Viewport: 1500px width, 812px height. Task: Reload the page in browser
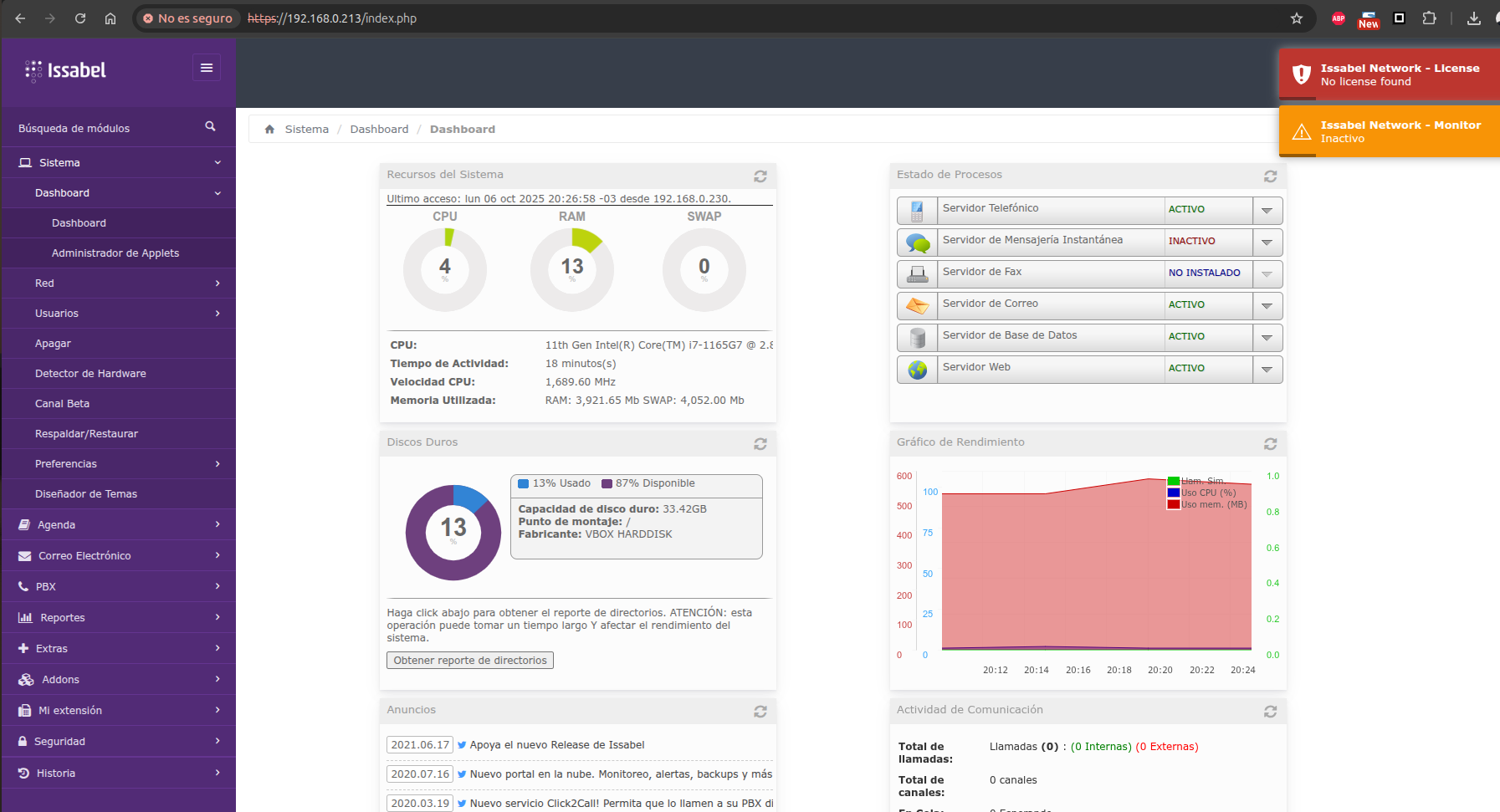[80, 18]
